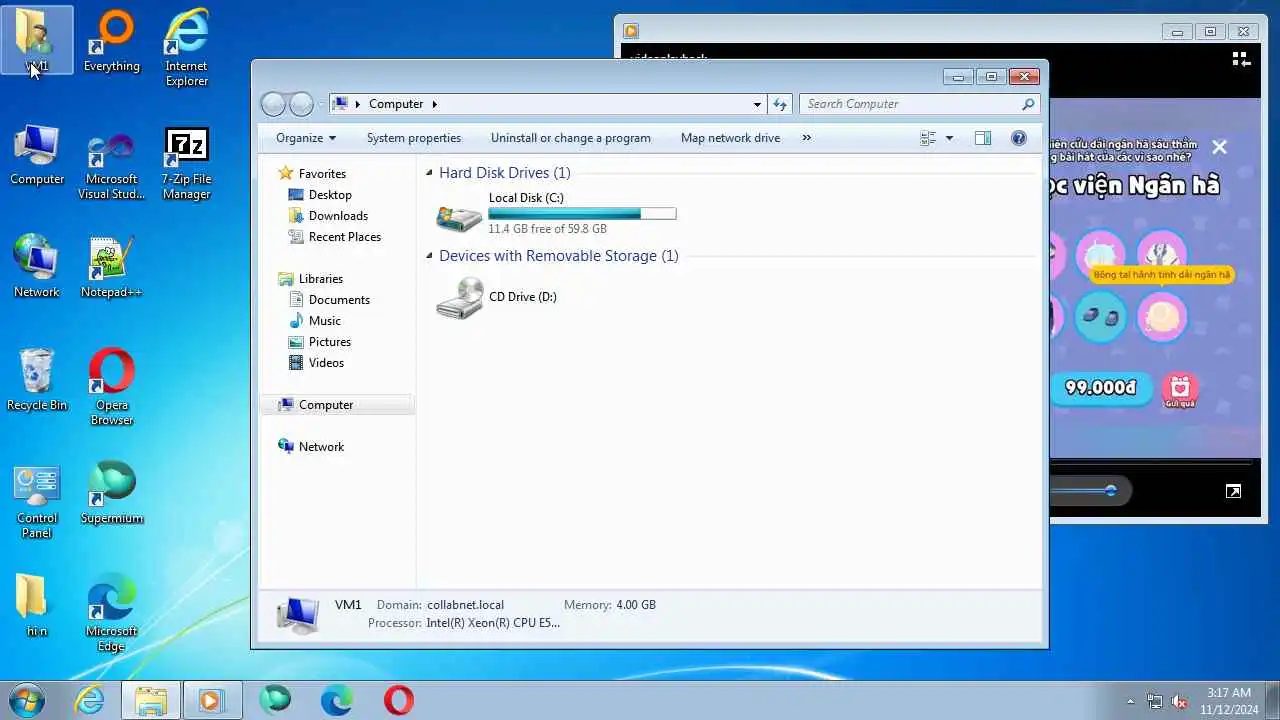Open the VM1 user folder desktop icon
The width and height of the screenshot is (1280, 720).
click(x=37, y=40)
